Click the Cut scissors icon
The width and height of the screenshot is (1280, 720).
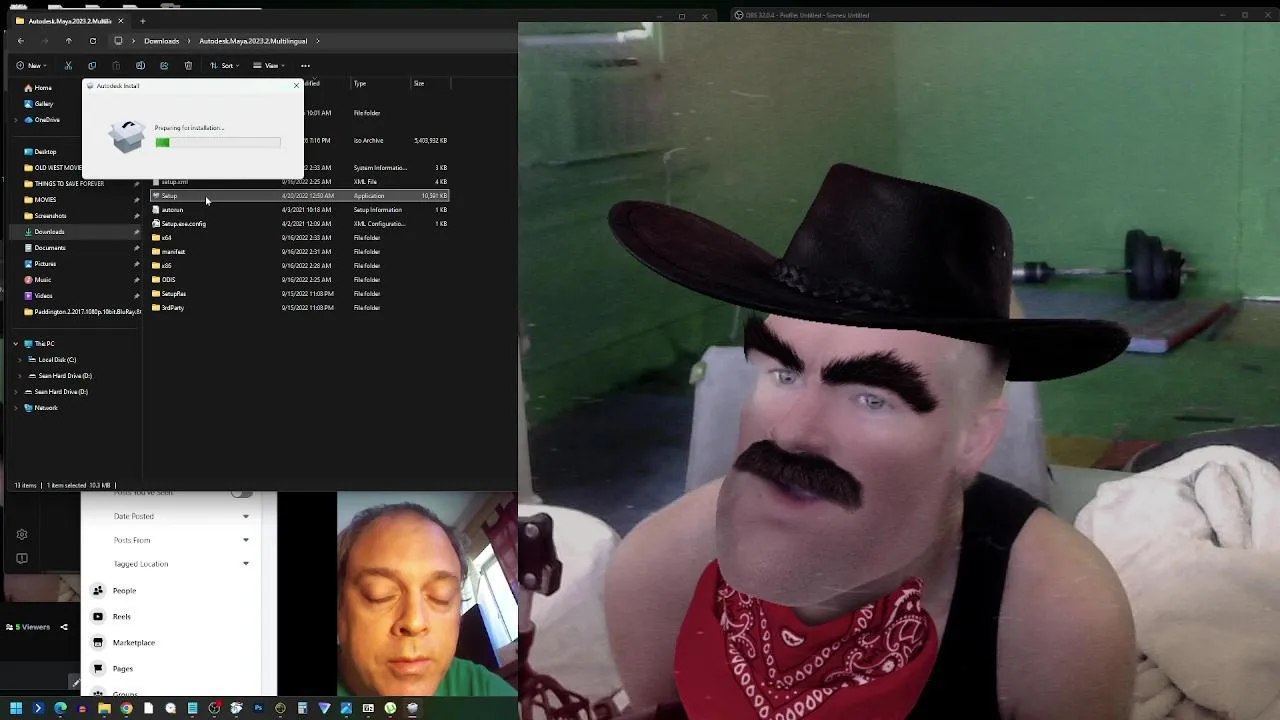(x=68, y=66)
